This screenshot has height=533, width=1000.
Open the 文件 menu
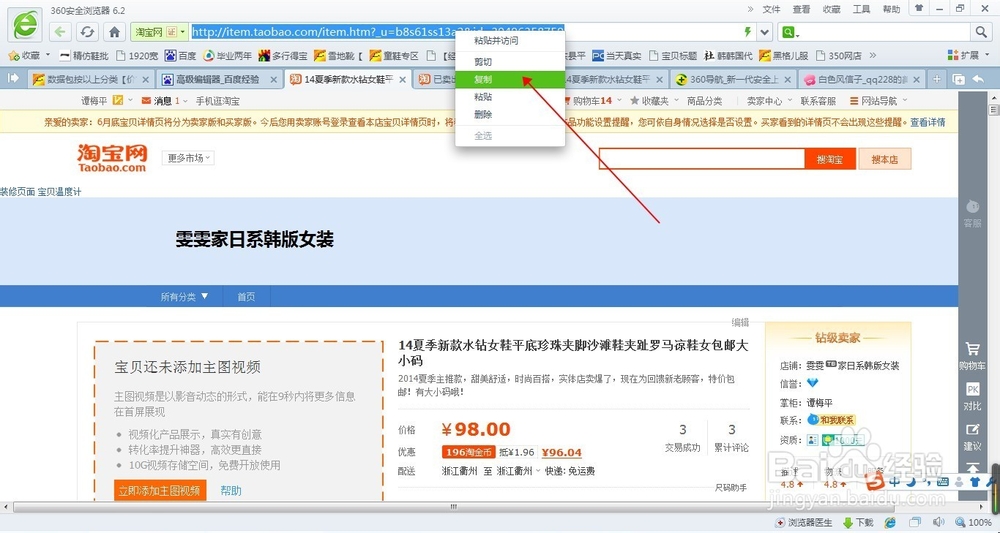point(772,9)
